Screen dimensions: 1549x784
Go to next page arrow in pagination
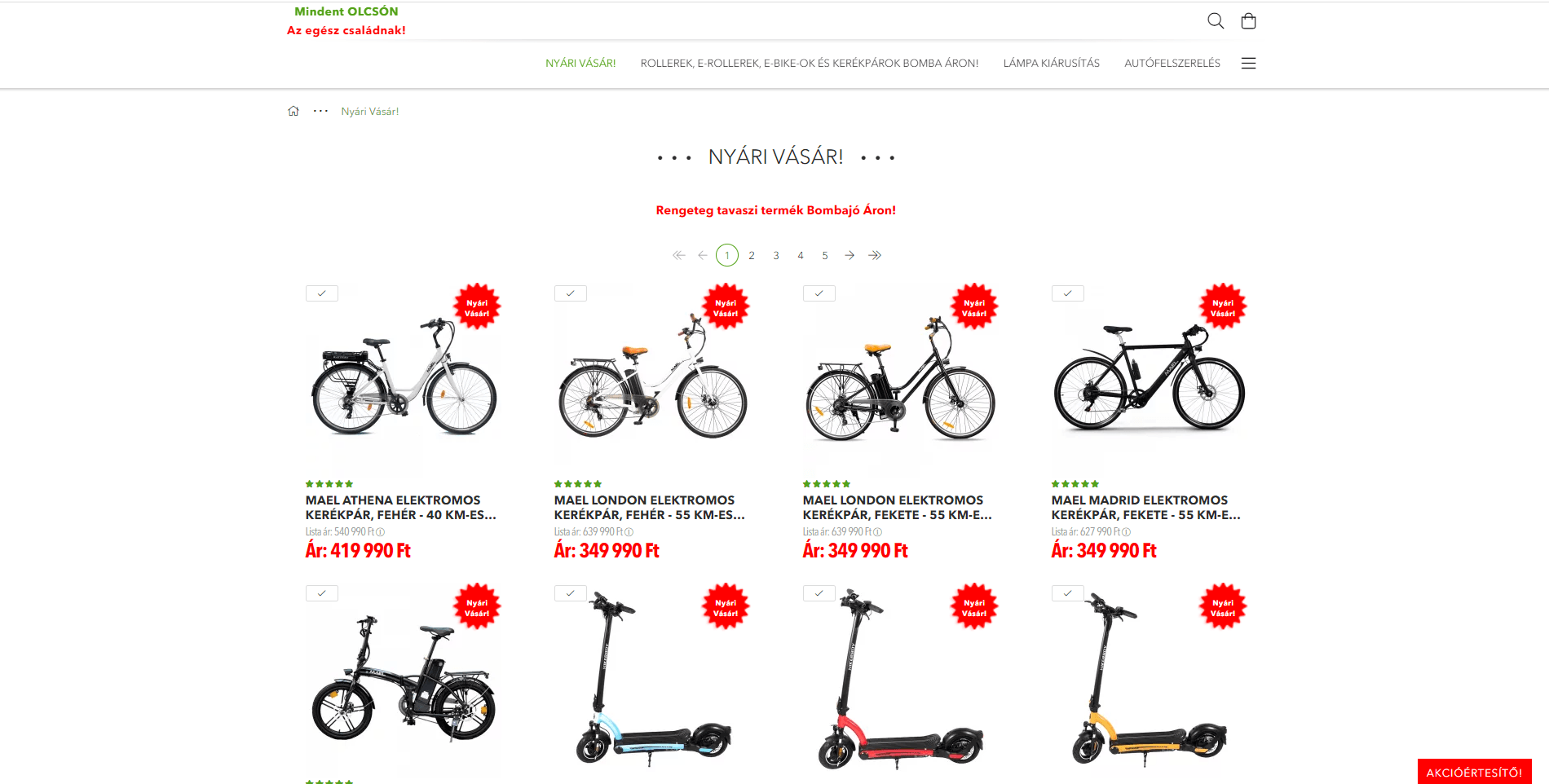(x=850, y=255)
